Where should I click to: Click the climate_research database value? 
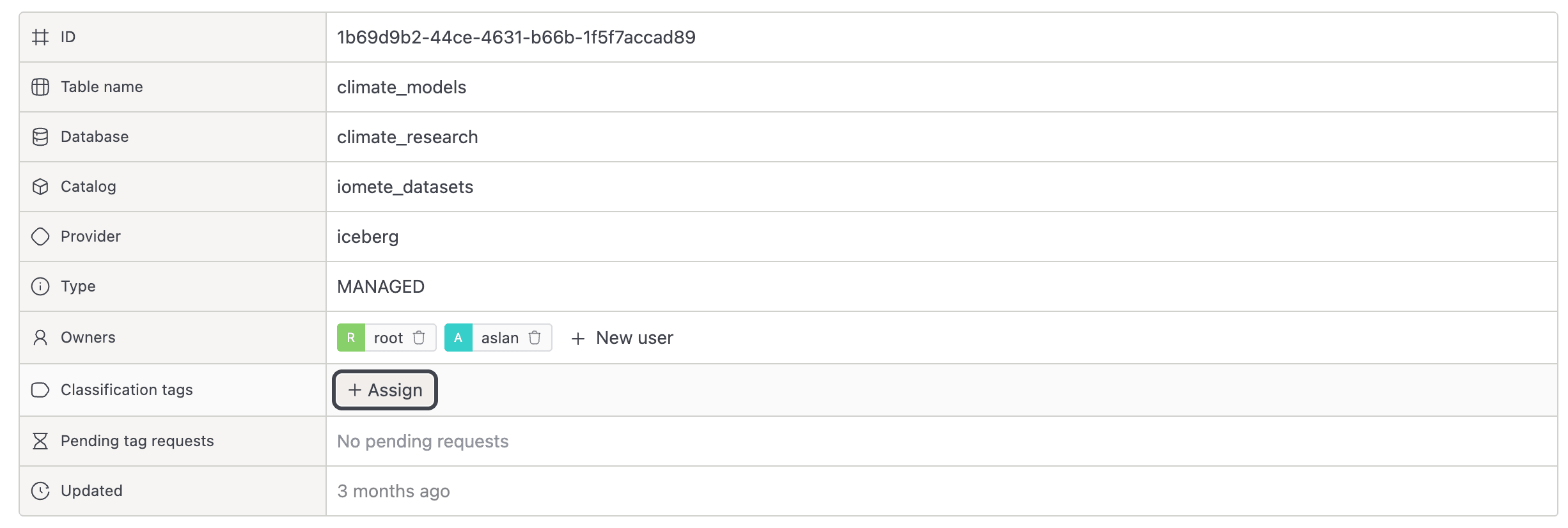click(x=407, y=137)
